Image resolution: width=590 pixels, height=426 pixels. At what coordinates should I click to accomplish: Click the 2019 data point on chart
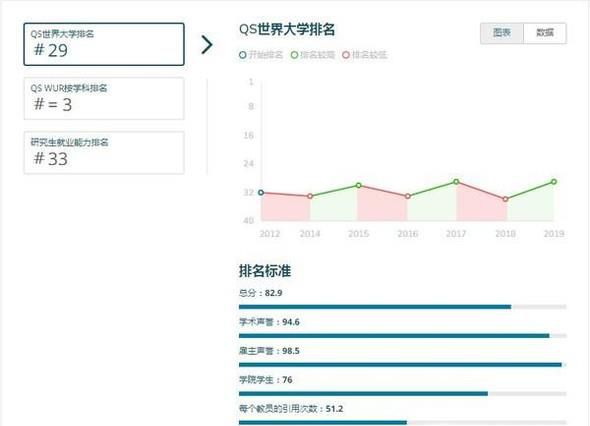(554, 182)
